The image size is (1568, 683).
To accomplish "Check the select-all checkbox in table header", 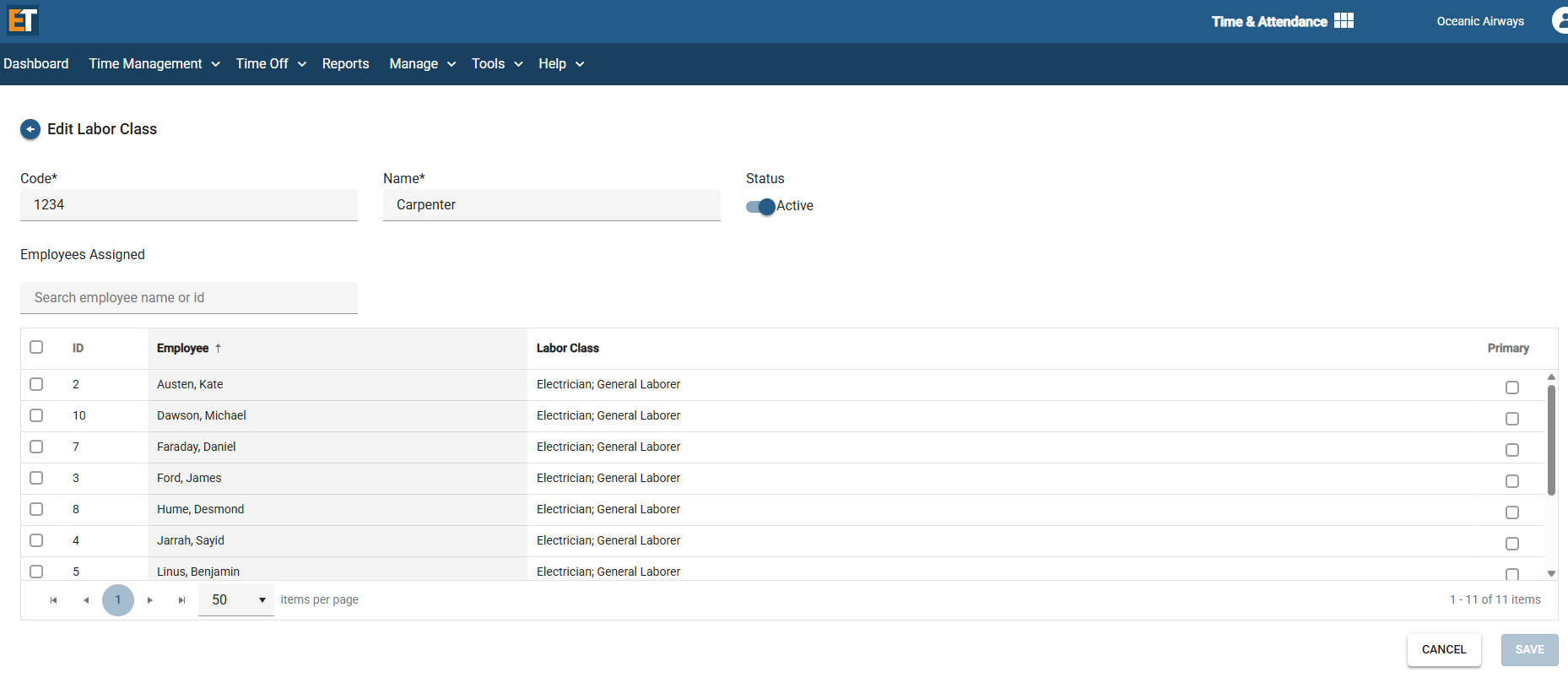I will (36, 347).
